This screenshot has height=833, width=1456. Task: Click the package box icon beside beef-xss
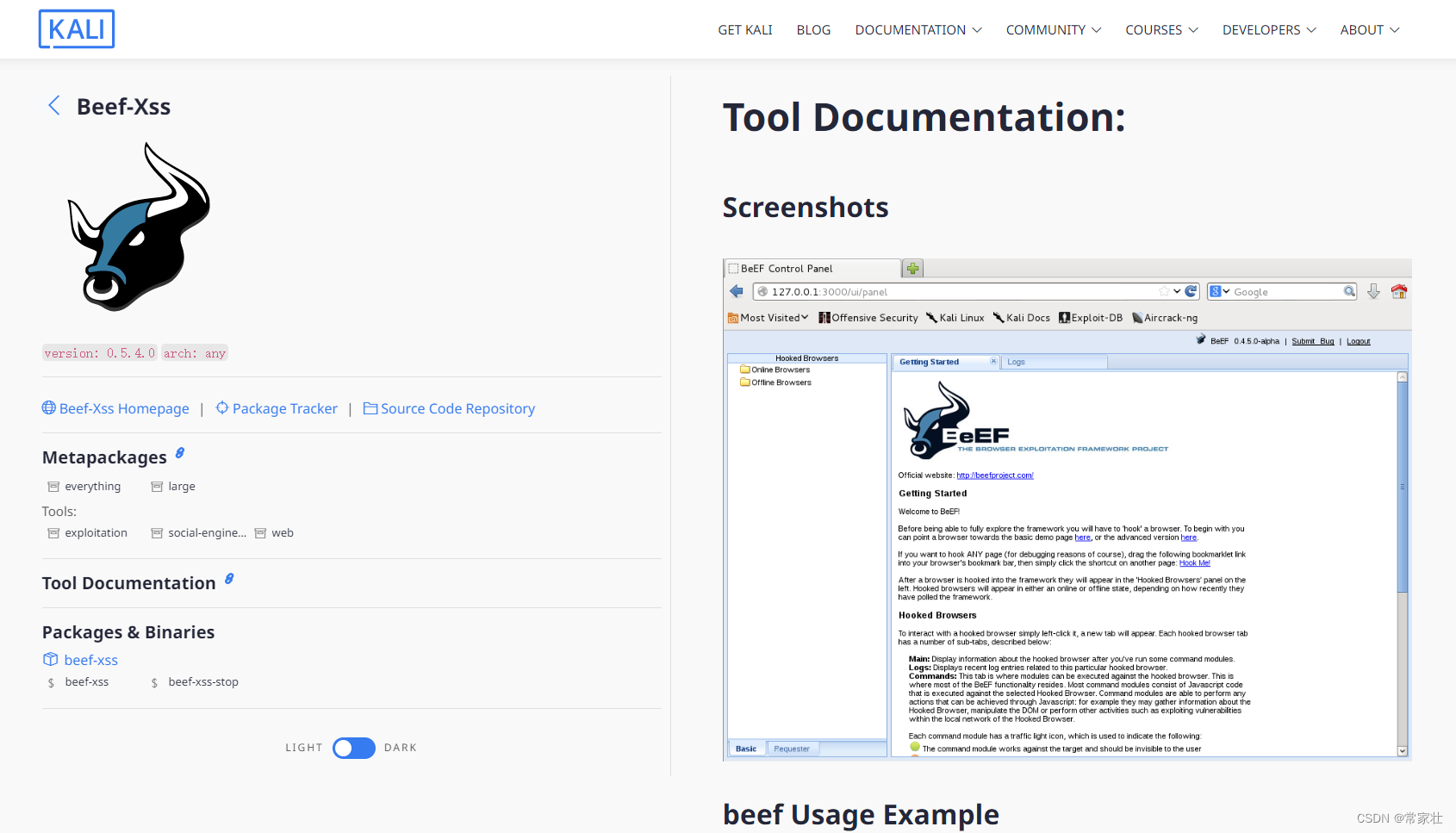point(50,659)
